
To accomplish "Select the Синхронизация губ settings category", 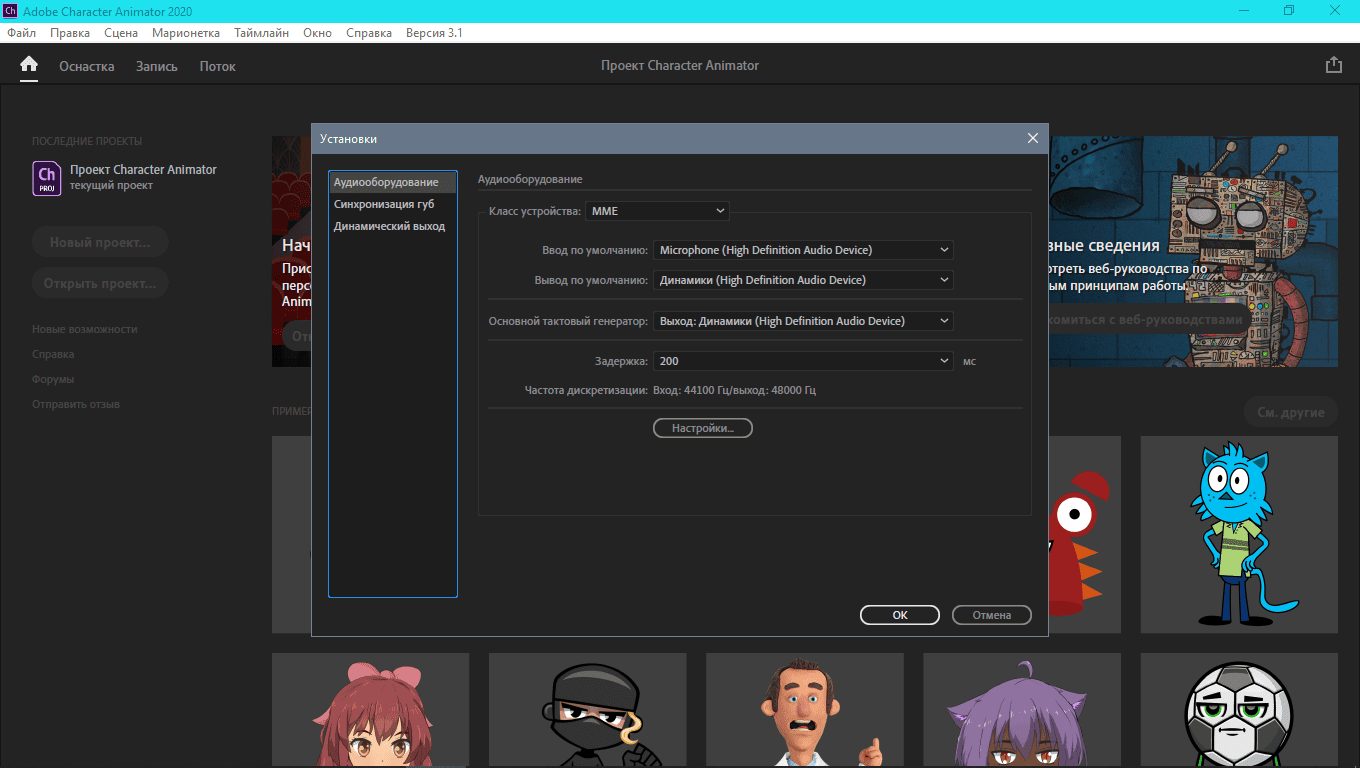I will pos(393,204).
